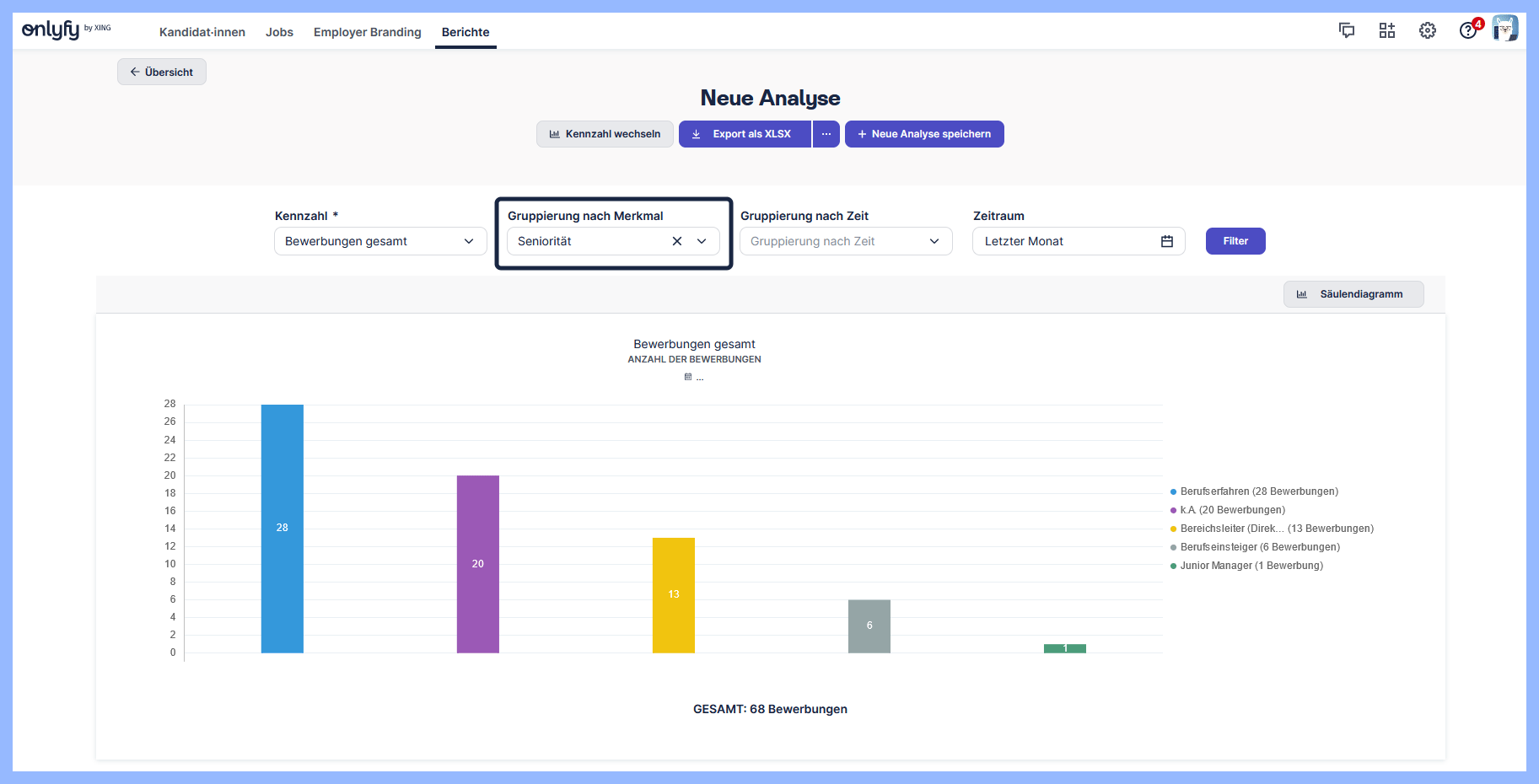1539x784 pixels.
Task: Open the messages chat icon
Action: point(1347,31)
